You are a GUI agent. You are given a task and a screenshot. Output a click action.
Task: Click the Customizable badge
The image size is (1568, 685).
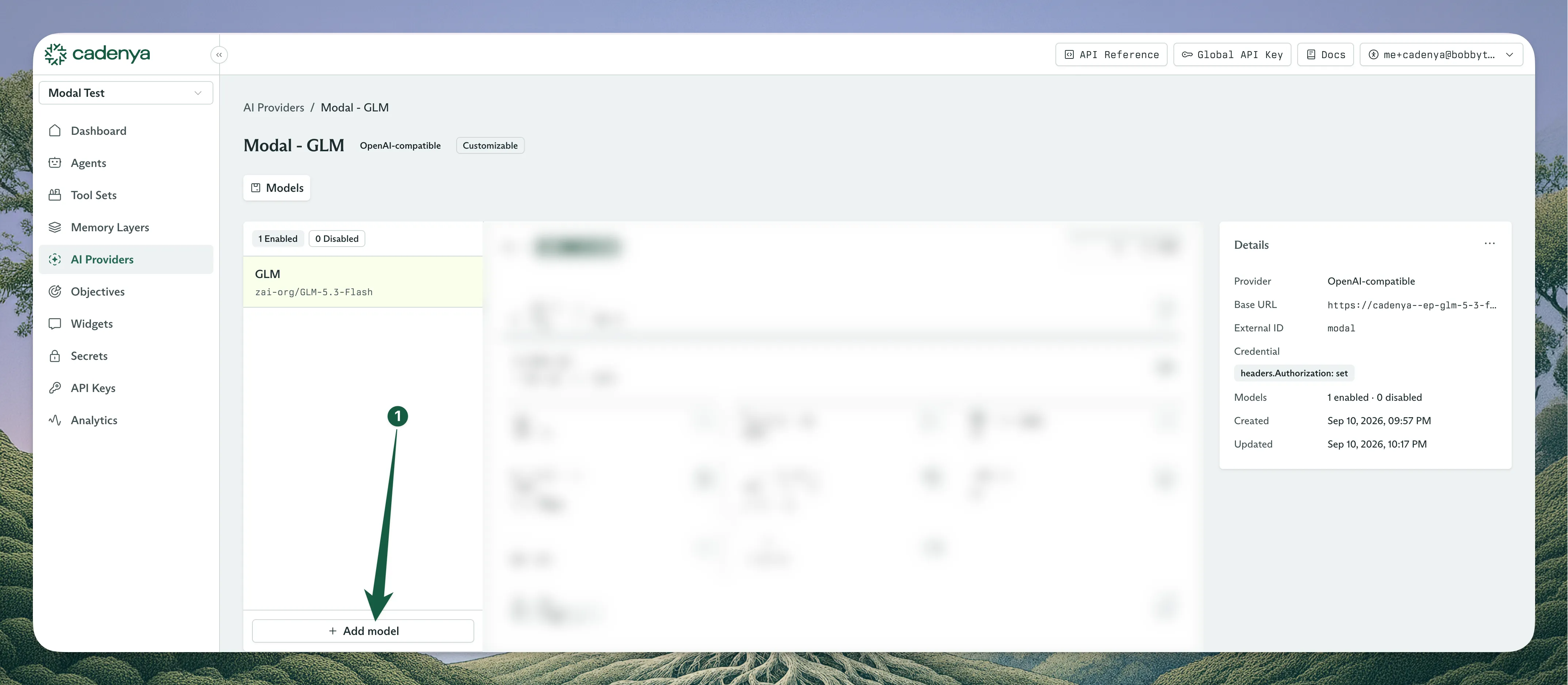coord(490,145)
